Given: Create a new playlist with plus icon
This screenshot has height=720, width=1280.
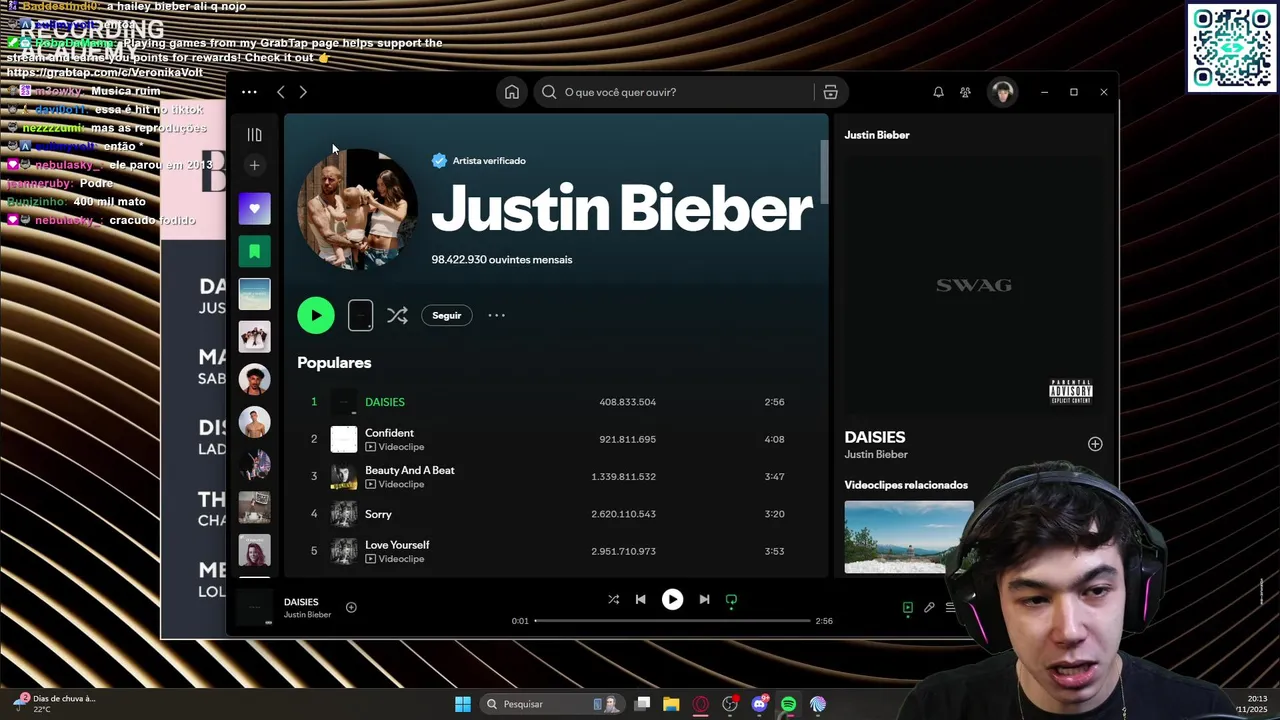Looking at the screenshot, I should 254,165.
